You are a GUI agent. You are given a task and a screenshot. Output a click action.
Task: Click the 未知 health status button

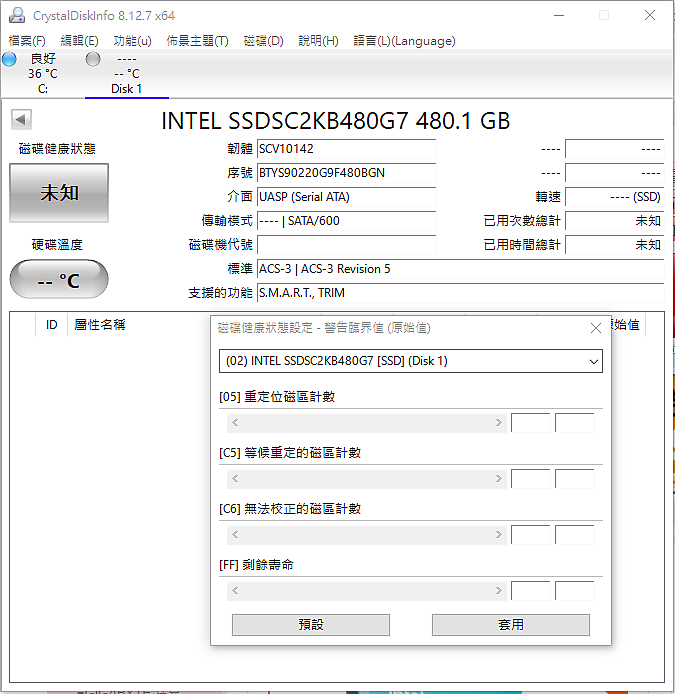(x=59, y=193)
